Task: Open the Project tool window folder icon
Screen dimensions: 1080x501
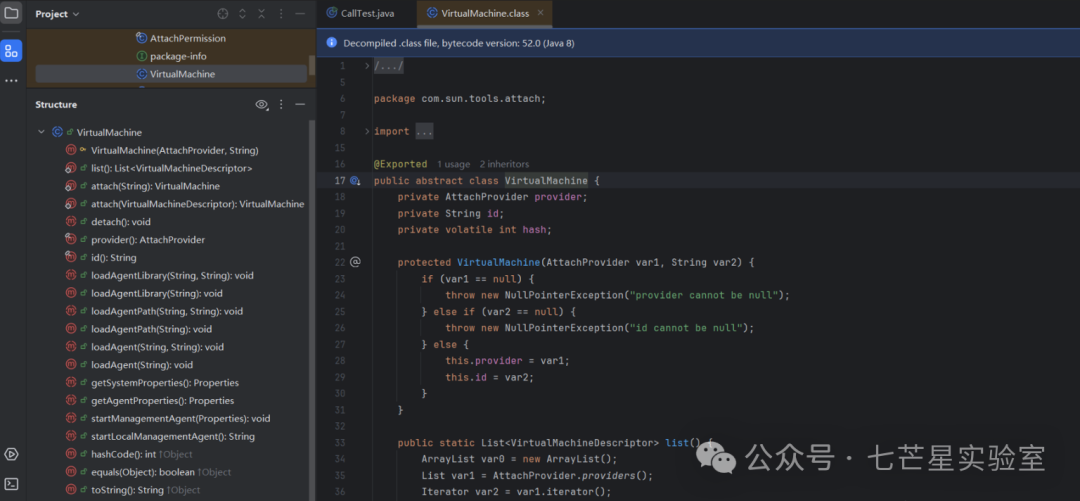Action: [11, 12]
